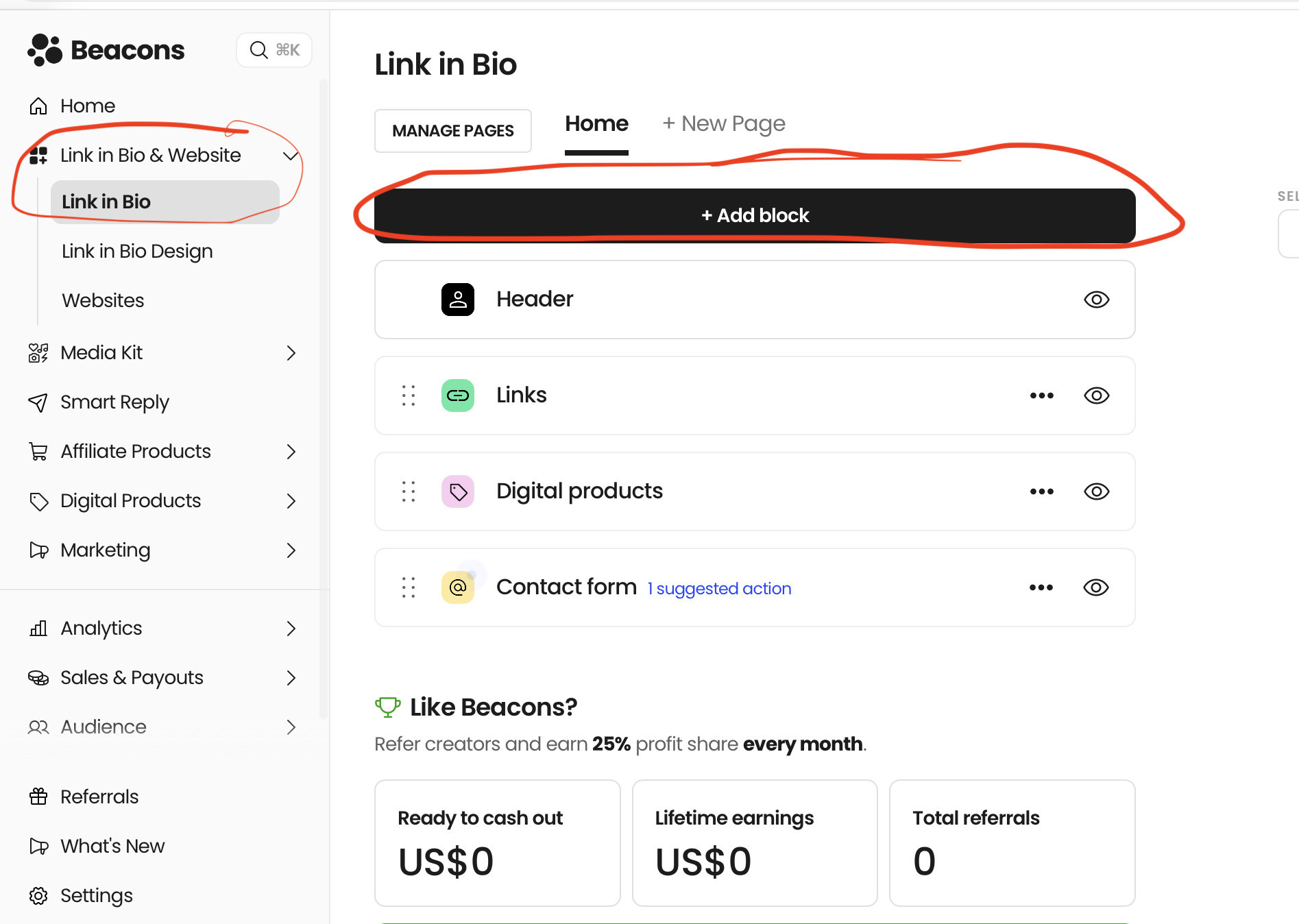Click the Media Kit icon
Image resolution: width=1299 pixels, height=924 pixels.
pos(38,353)
